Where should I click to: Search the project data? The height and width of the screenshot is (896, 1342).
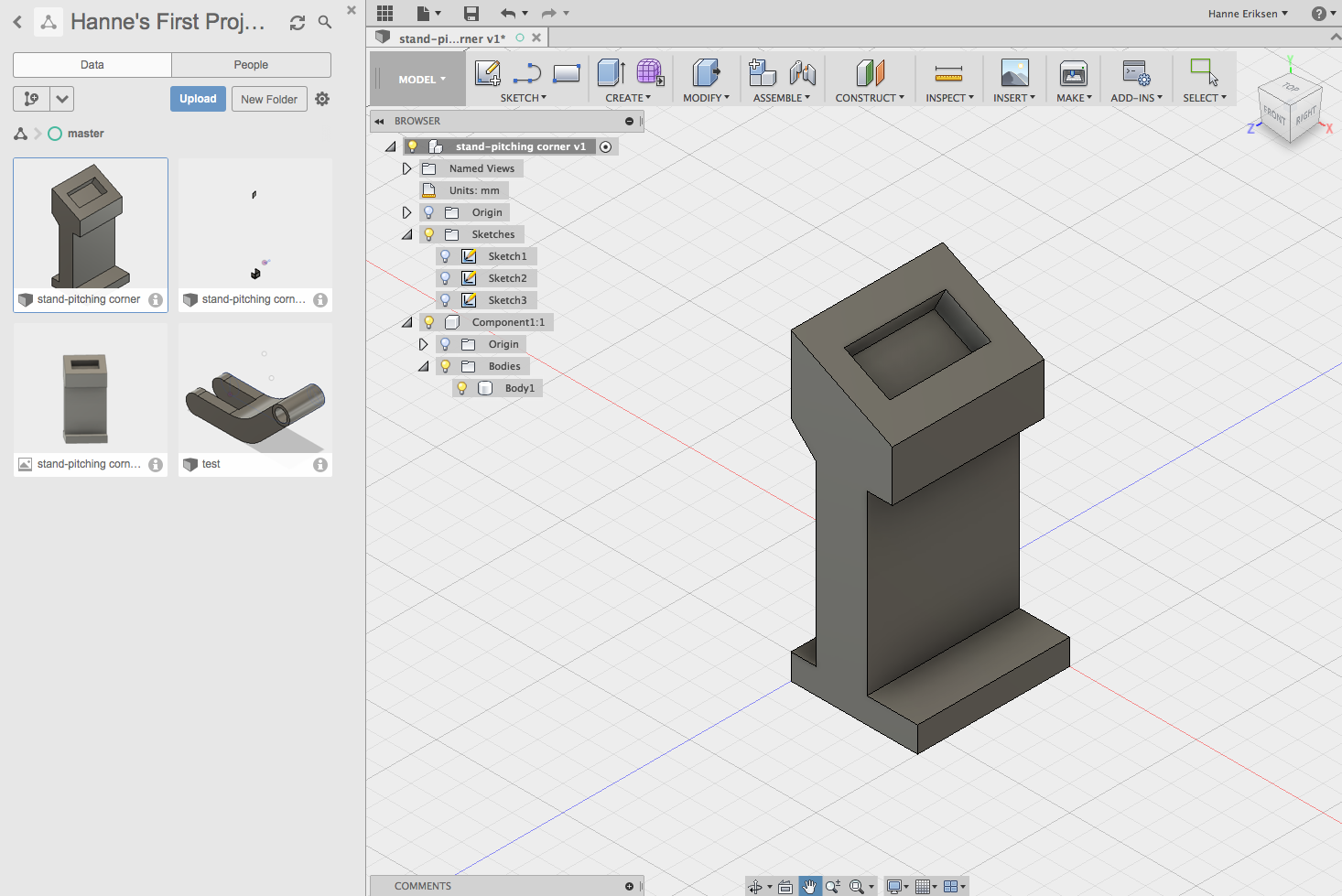pos(325,22)
